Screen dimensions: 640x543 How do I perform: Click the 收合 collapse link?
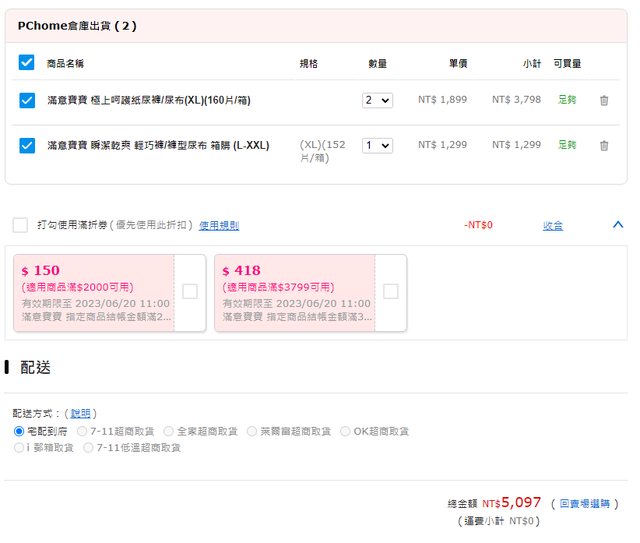tap(553, 226)
